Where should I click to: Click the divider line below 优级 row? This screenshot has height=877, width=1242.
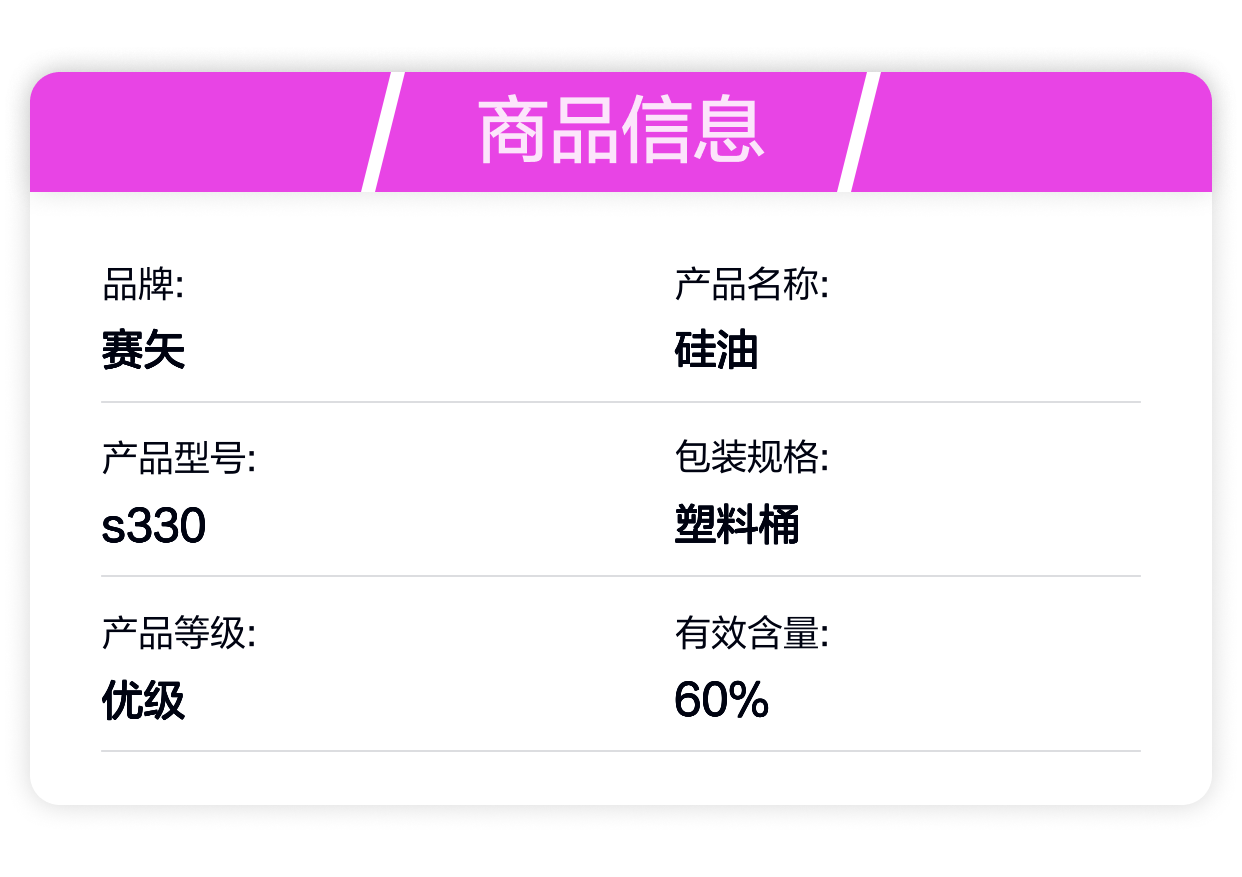621,750
